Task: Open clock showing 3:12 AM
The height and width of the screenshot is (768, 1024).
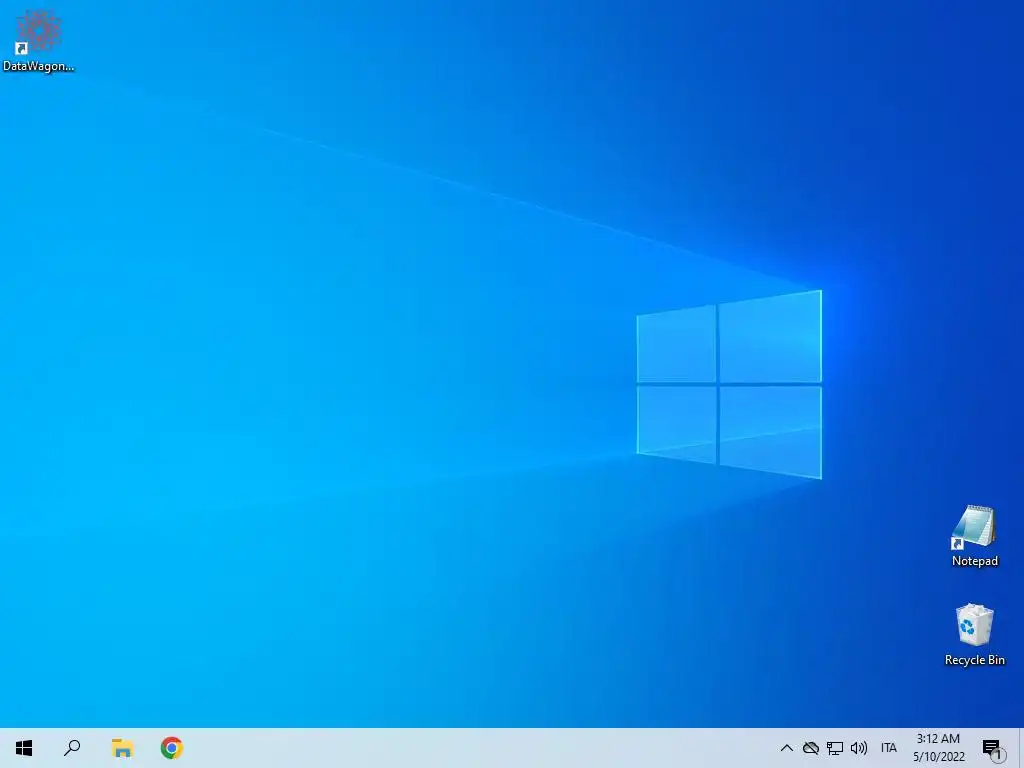Action: tap(938, 748)
